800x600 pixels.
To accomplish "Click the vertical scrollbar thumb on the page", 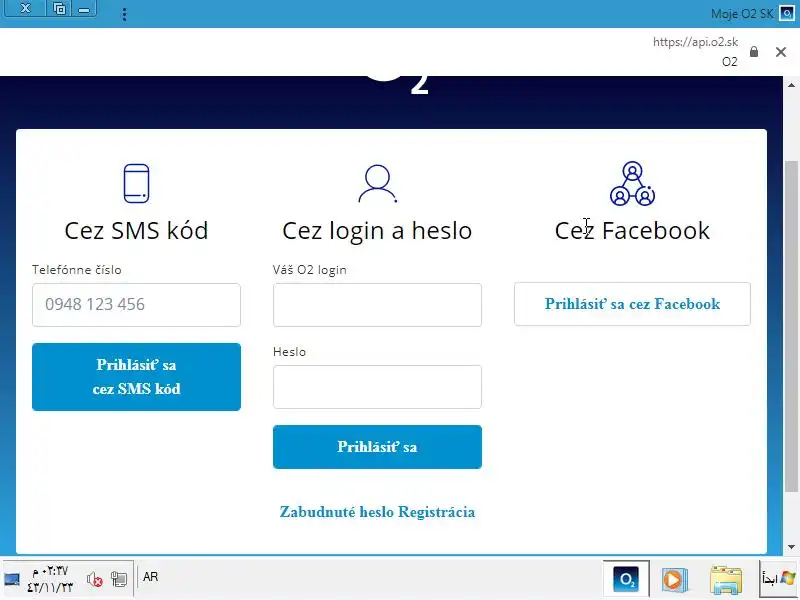I will coord(791,327).
